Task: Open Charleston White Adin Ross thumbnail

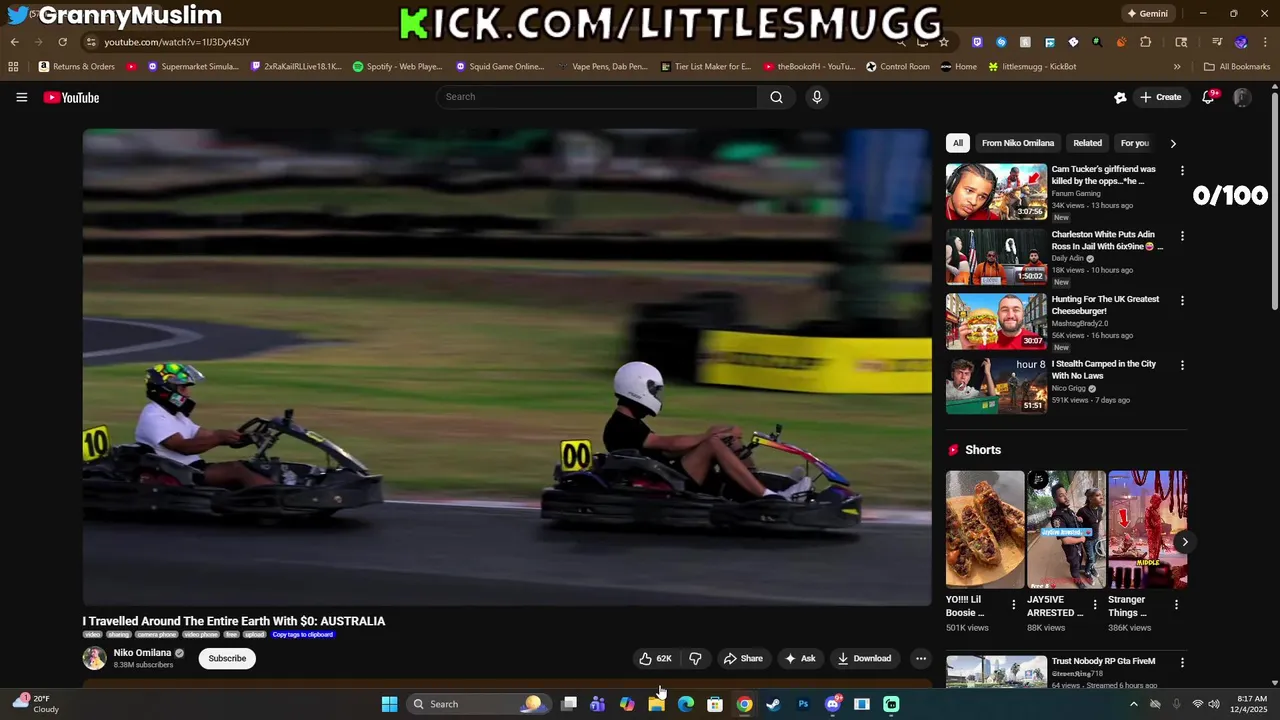Action: tap(996, 257)
